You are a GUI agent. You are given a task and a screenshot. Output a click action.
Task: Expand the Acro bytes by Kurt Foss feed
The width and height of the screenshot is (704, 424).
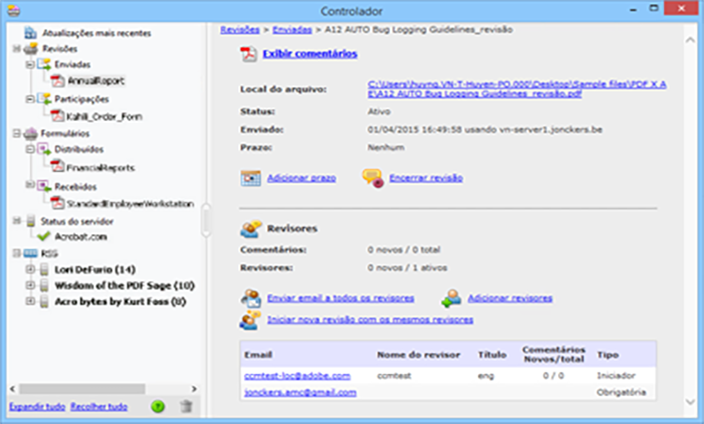click(30, 301)
